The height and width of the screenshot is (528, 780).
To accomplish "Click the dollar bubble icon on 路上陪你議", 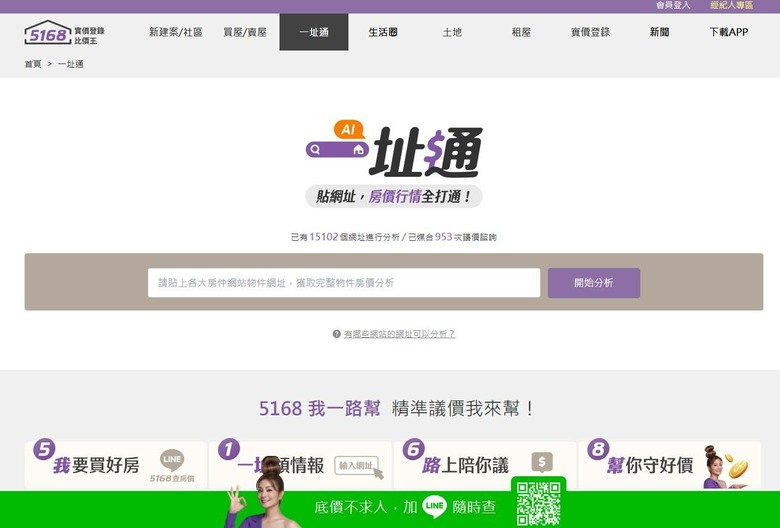I will point(542,462).
